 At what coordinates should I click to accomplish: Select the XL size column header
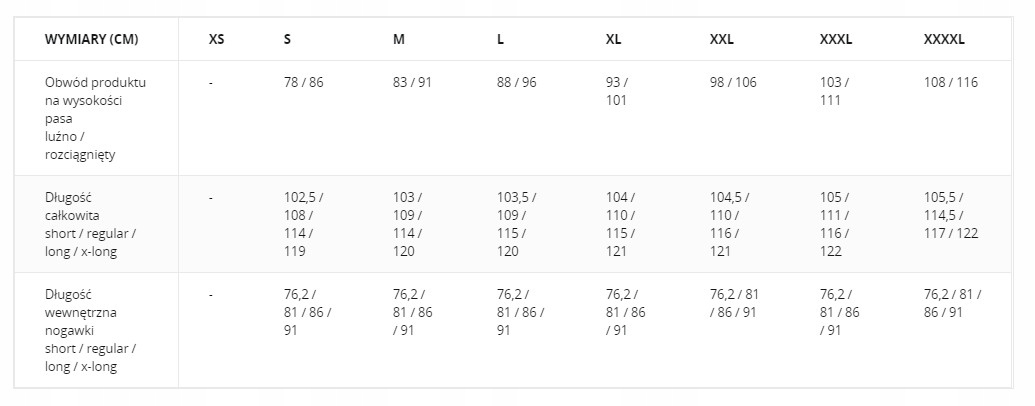click(614, 40)
